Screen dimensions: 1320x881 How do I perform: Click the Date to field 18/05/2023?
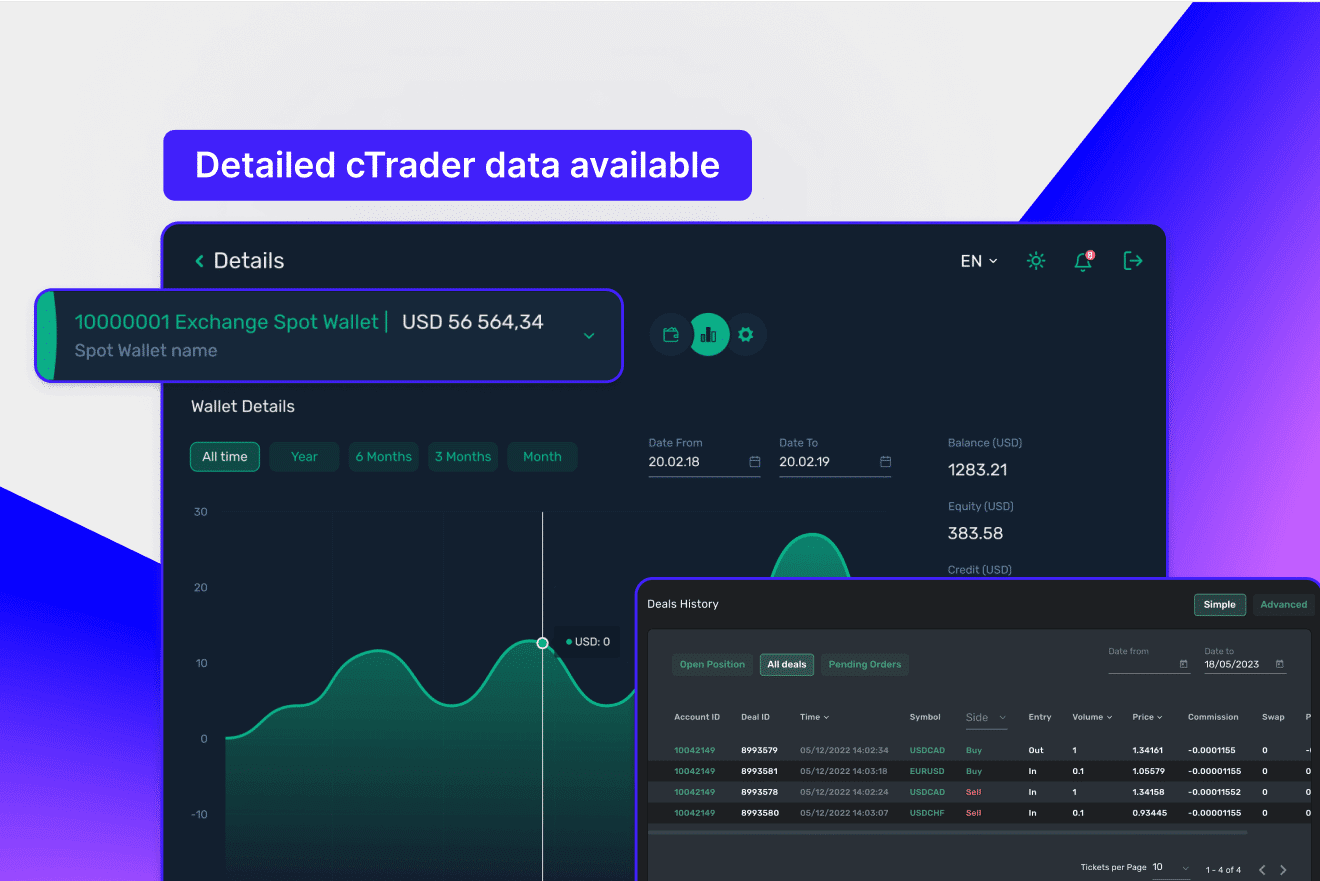tap(1245, 664)
